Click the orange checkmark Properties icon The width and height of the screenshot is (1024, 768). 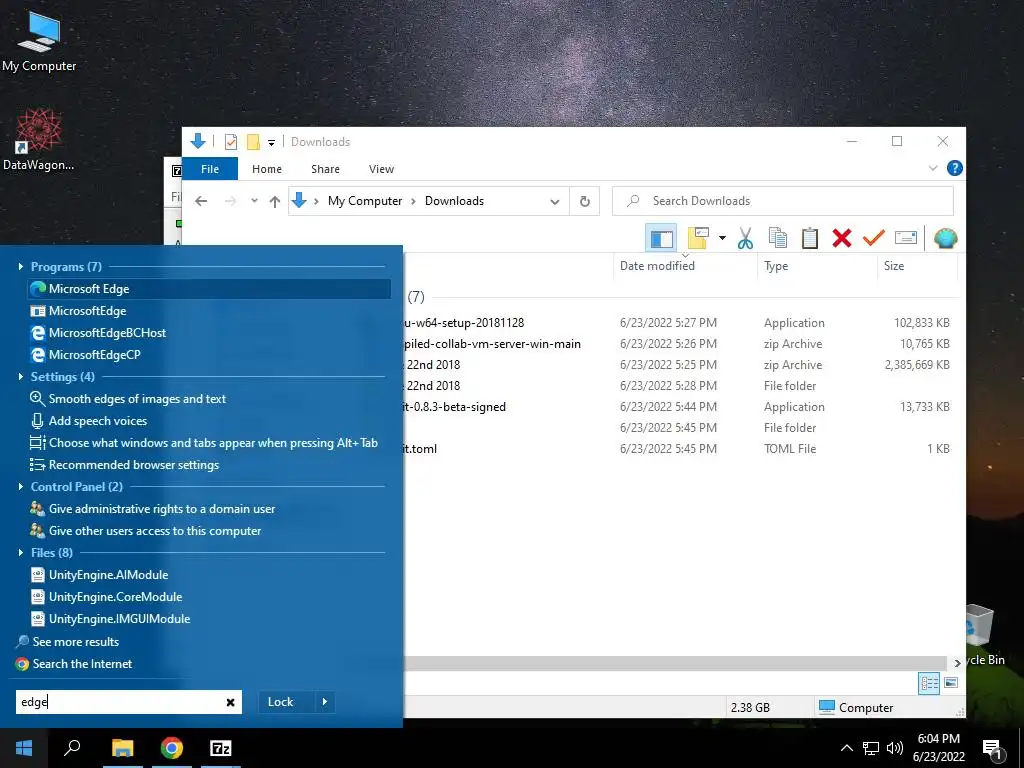[x=874, y=238]
